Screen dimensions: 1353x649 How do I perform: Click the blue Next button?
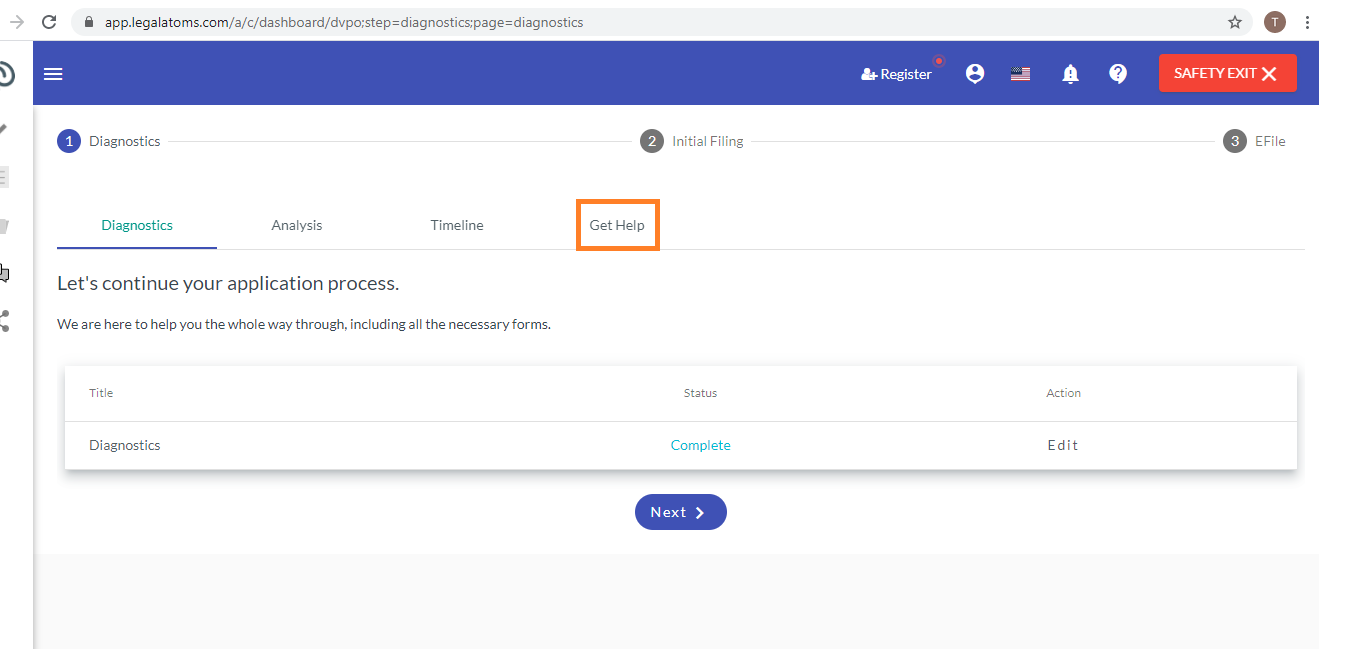(681, 512)
